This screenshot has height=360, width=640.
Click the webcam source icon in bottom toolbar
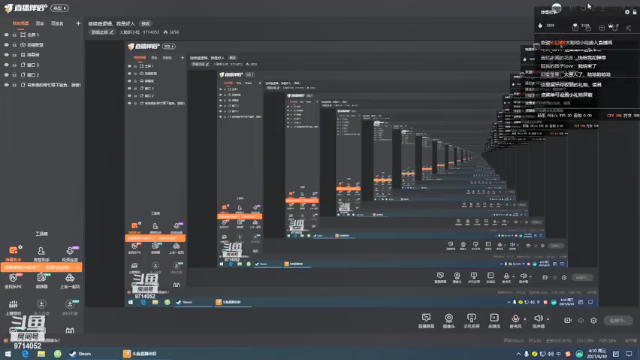click(x=449, y=318)
